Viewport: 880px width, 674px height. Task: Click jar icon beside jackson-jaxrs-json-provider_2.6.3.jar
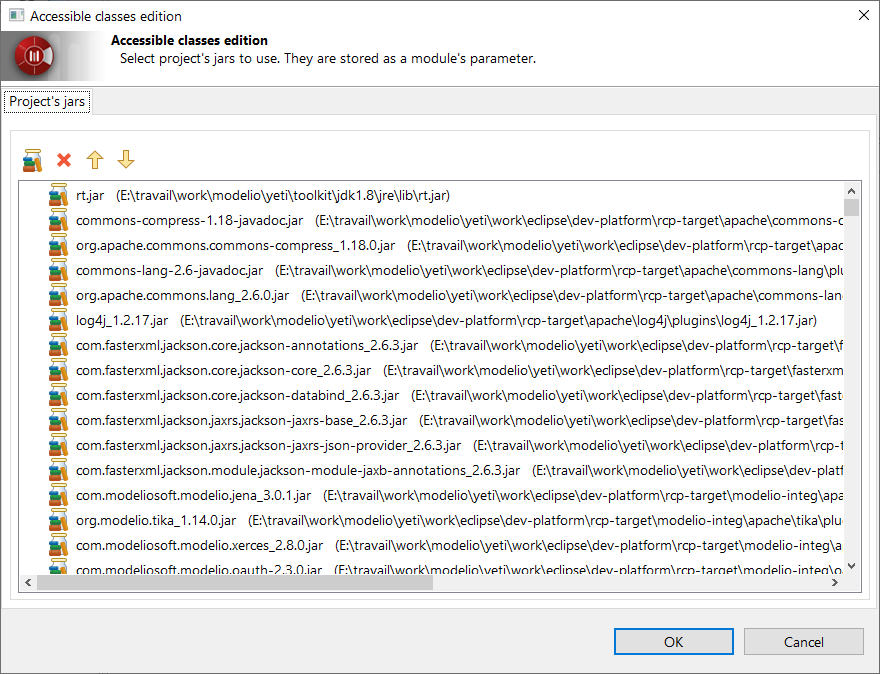58,445
